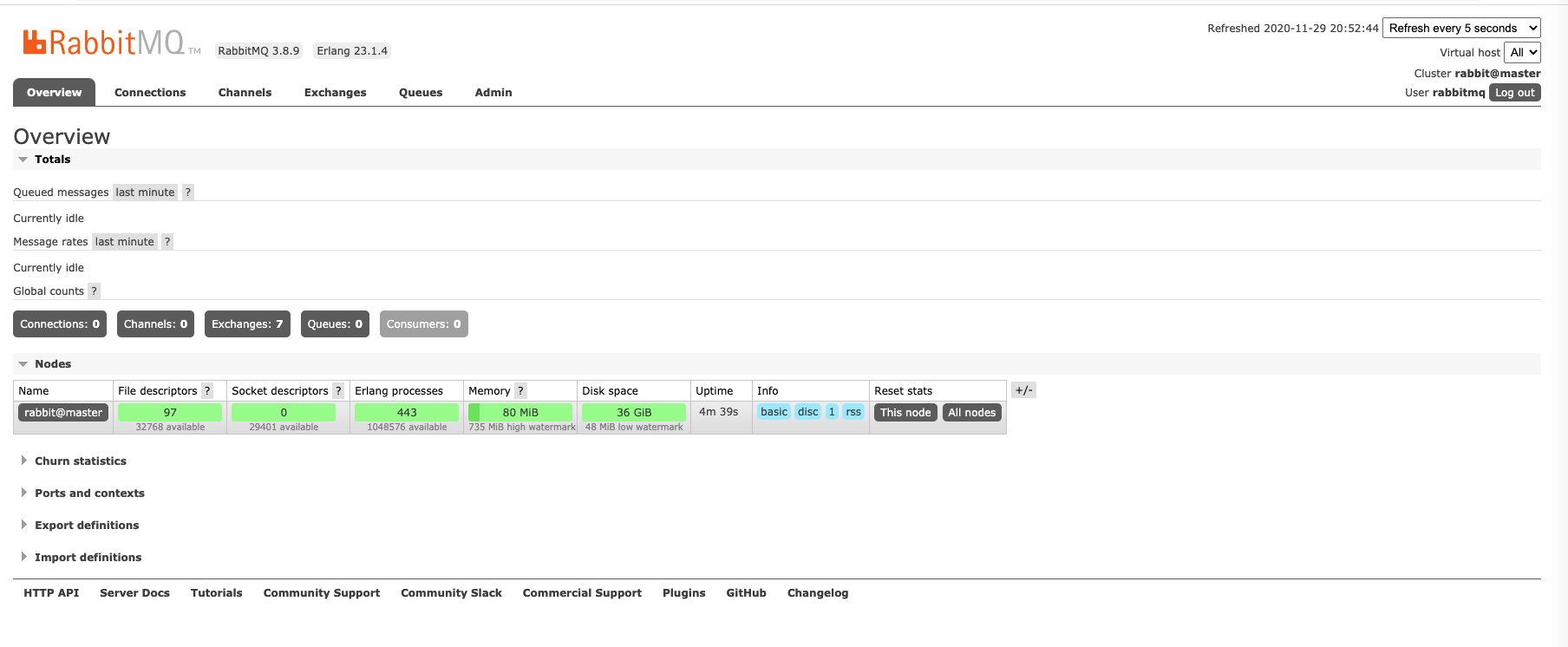Open help for Global counts
The image size is (1568, 647).
[94, 291]
